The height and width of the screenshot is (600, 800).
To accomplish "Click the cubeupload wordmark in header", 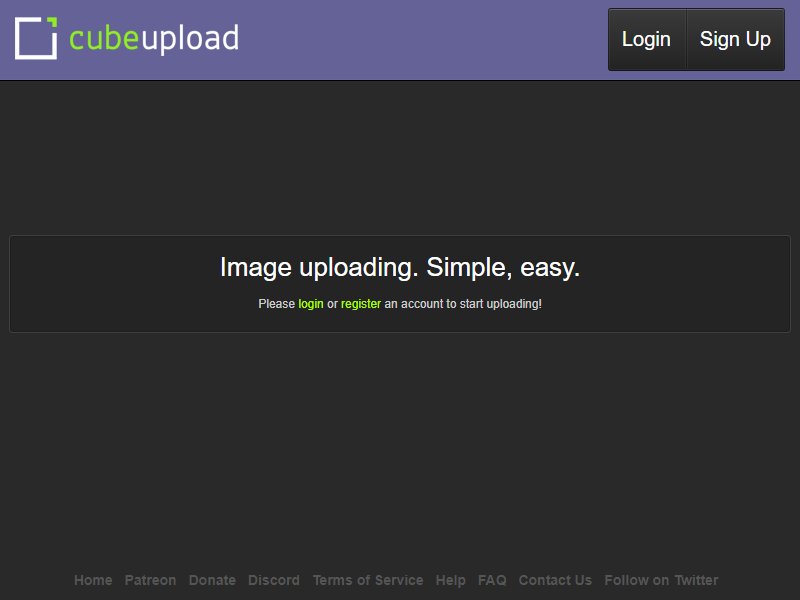I will pyautogui.click(x=154, y=39).
